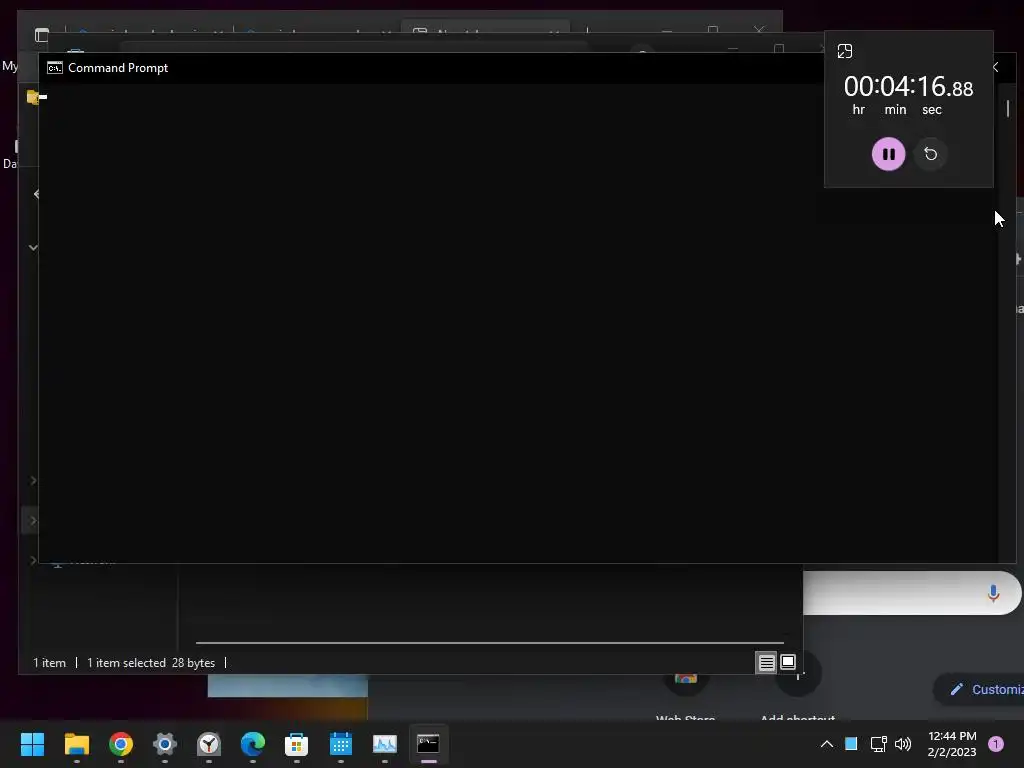Open the notification center badge
The image size is (1024, 768).
coord(996,744)
